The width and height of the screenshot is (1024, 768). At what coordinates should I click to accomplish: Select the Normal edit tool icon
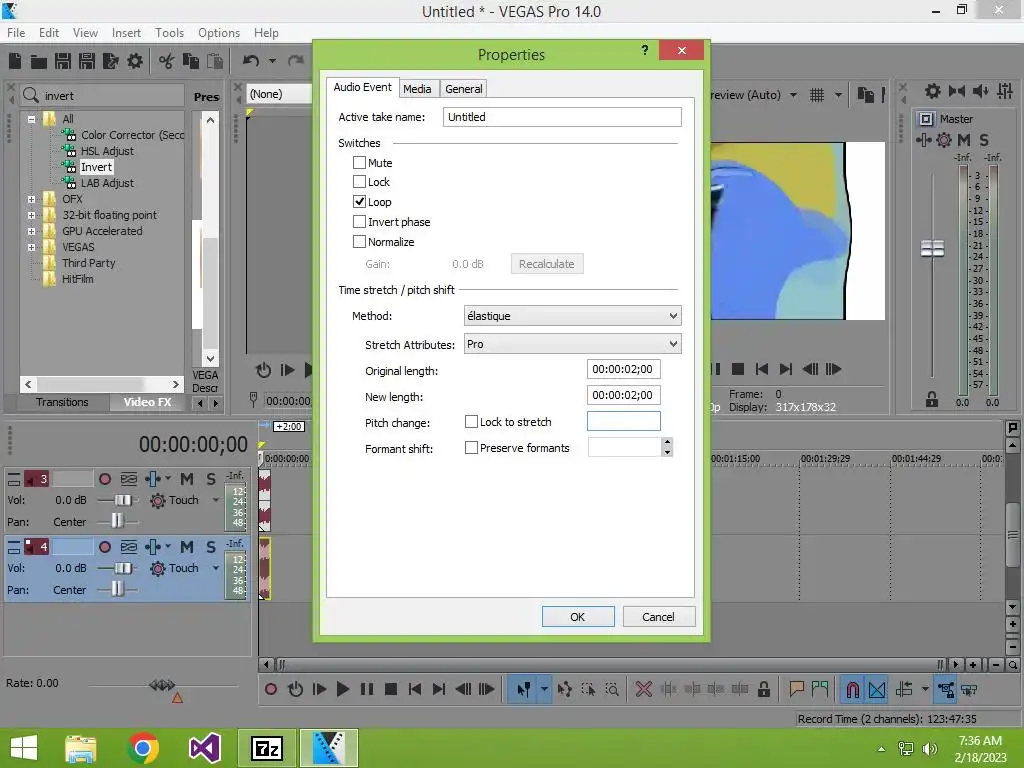pyautogui.click(x=524, y=689)
